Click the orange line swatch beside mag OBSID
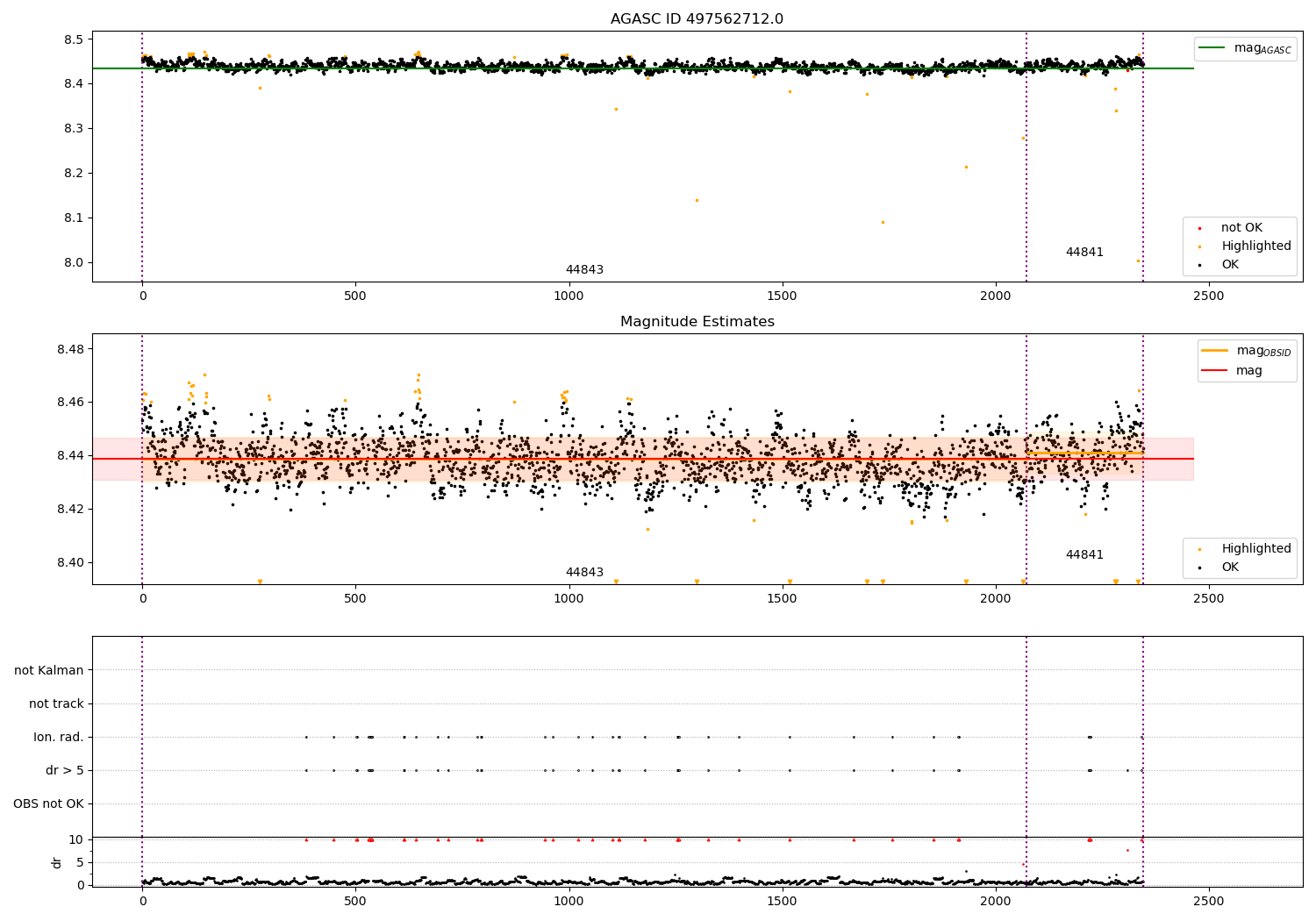 [1215, 351]
